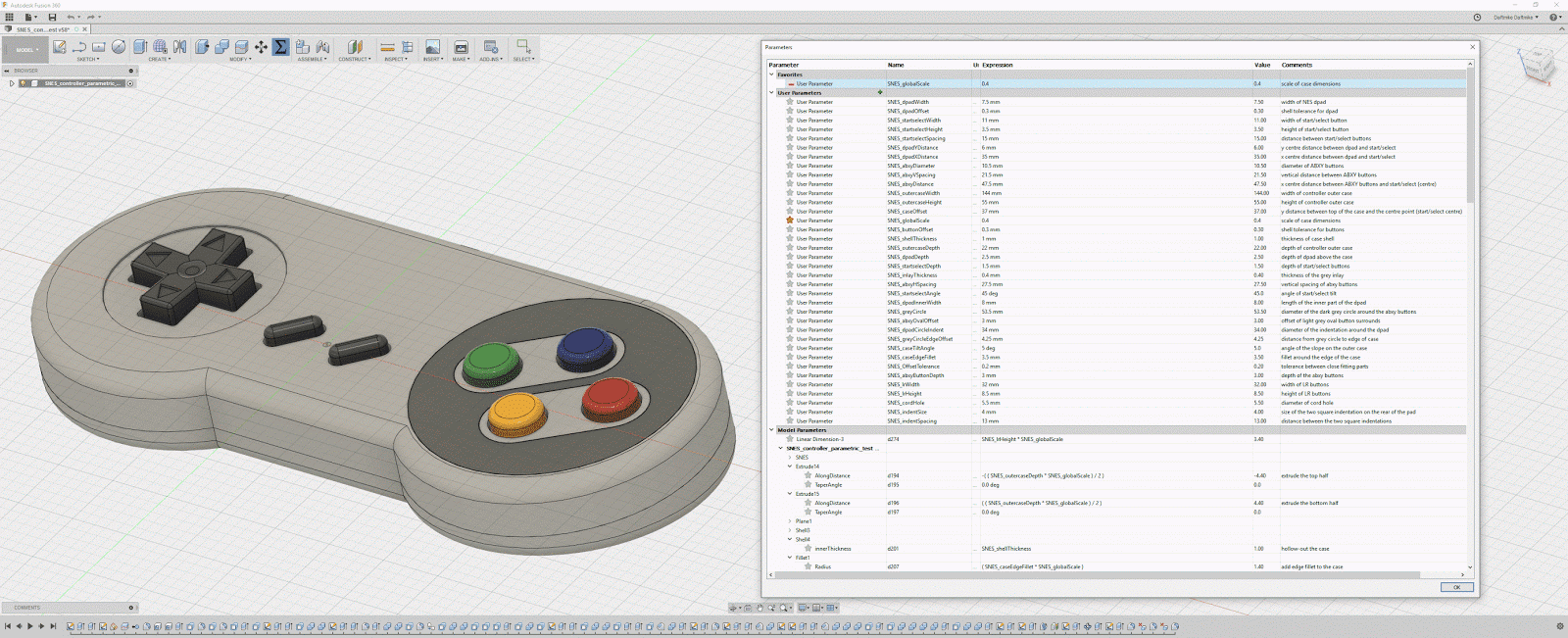Click the Change Parameters sigma icon
The image size is (1568, 638).
[x=281, y=47]
